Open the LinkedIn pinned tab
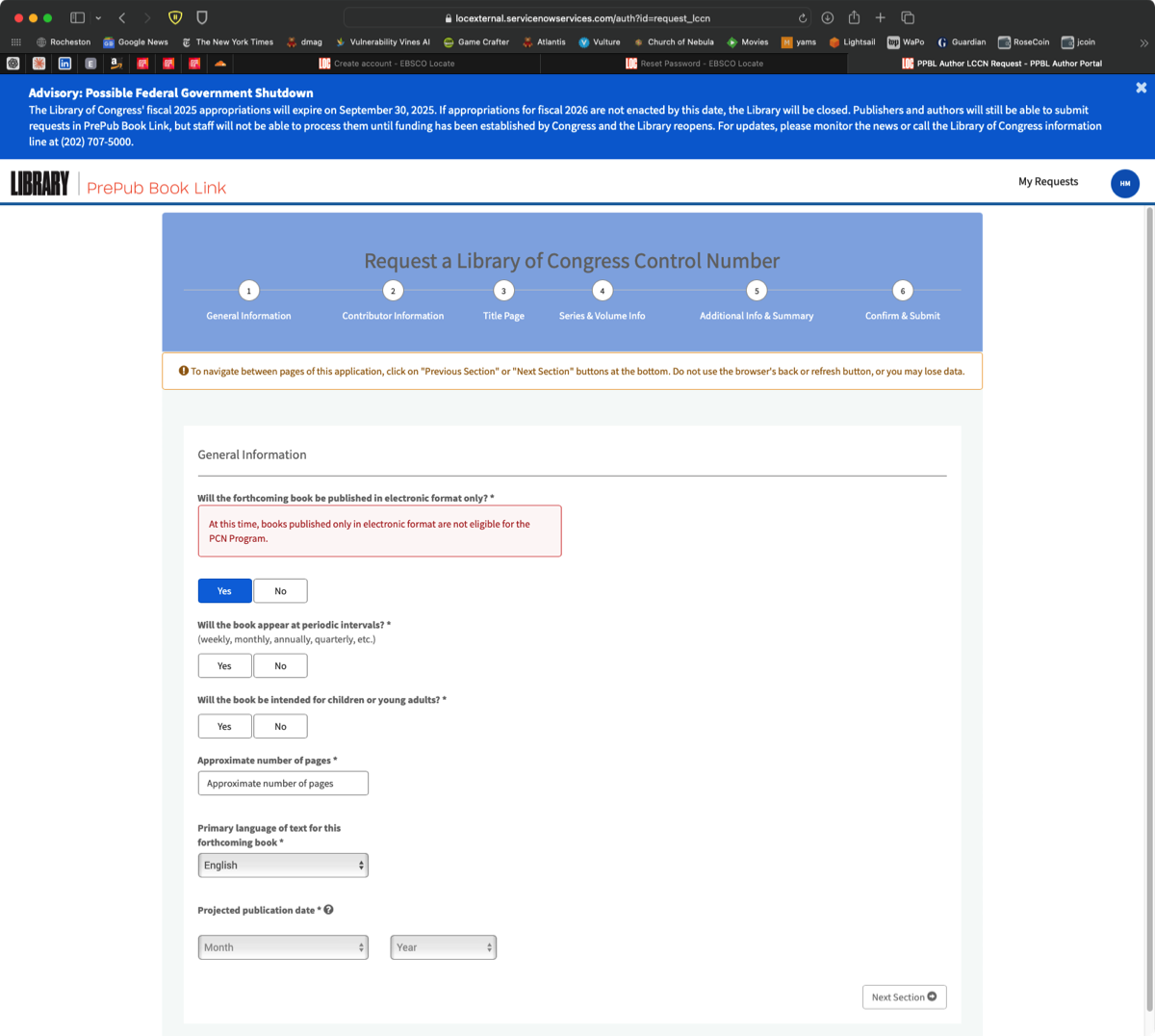This screenshot has height=1036, width=1155. click(64, 64)
